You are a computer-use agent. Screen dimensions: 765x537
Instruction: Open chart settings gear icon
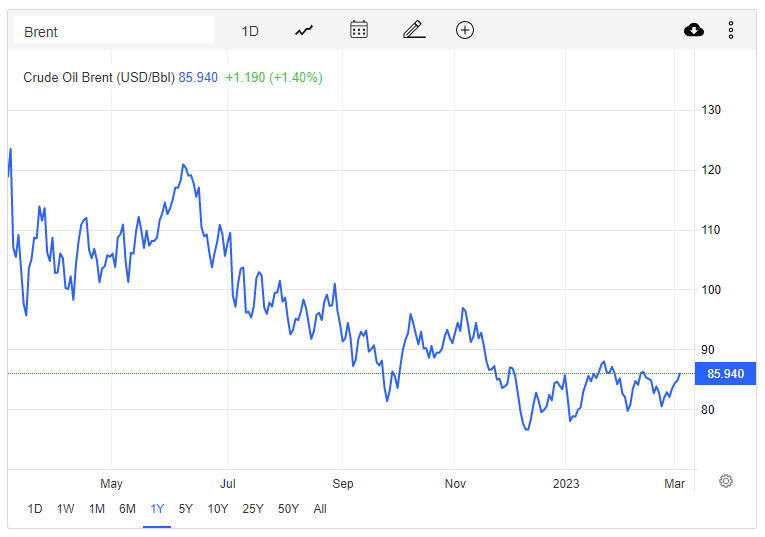(x=725, y=481)
